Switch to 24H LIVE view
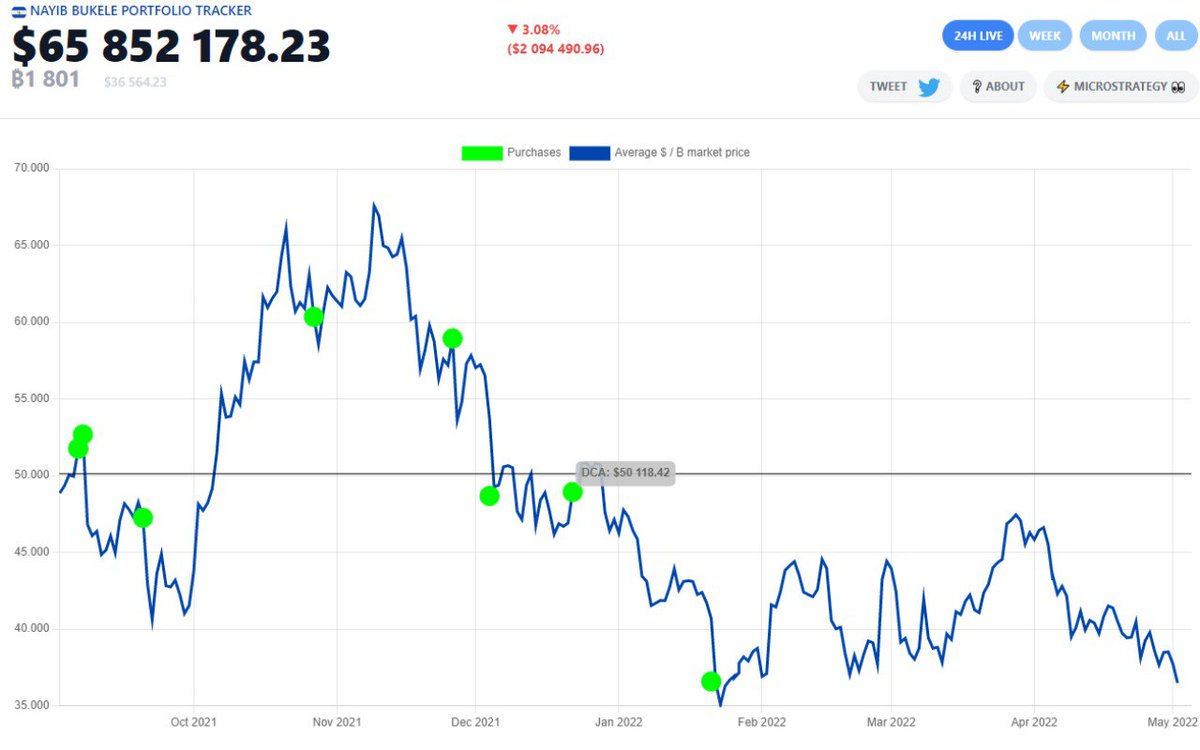Screen dimensions: 1200x750 click(978, 36)
